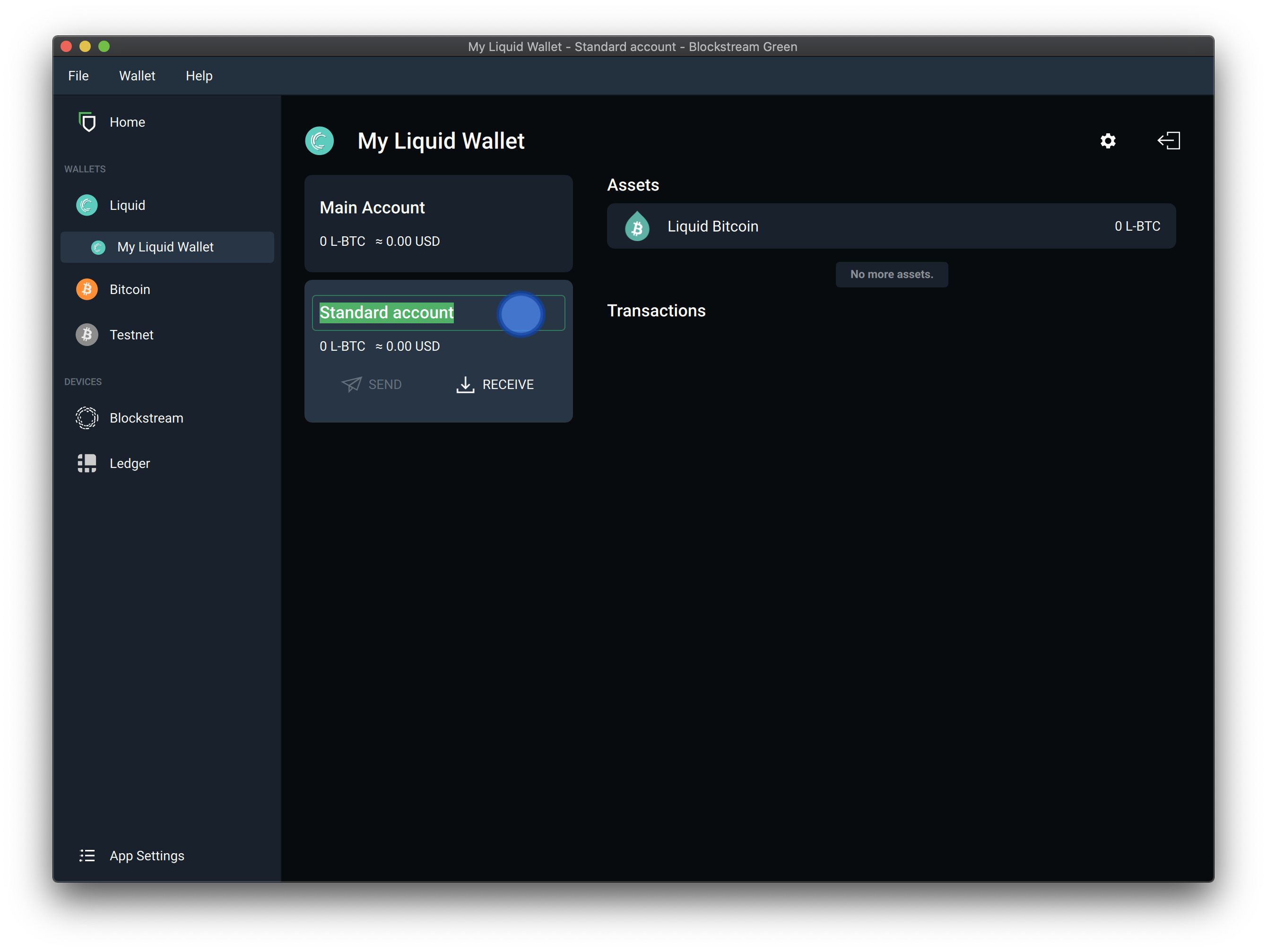Select the Main Account card
Viewport: 1267px width, 952px height.
tap(438, 224)
